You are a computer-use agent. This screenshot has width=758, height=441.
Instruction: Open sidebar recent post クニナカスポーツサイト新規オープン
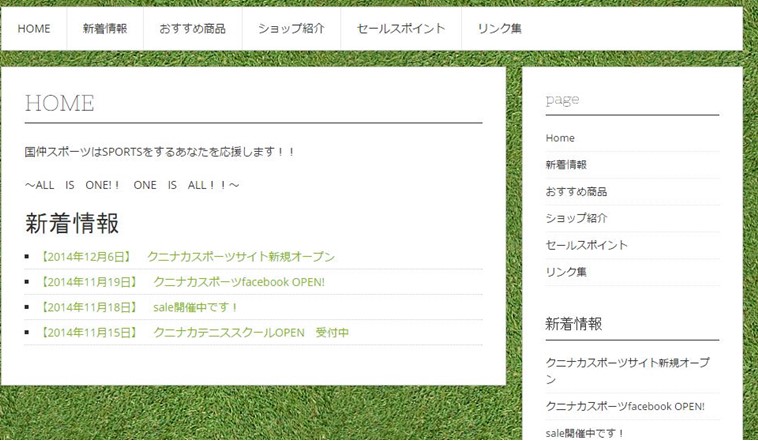[627, 371]
